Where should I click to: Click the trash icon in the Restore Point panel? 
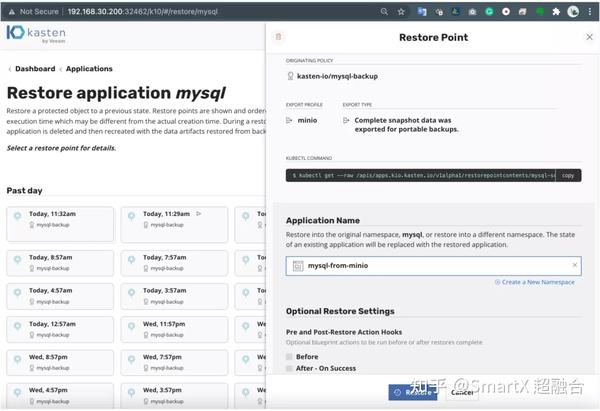(x=279, y=37)
